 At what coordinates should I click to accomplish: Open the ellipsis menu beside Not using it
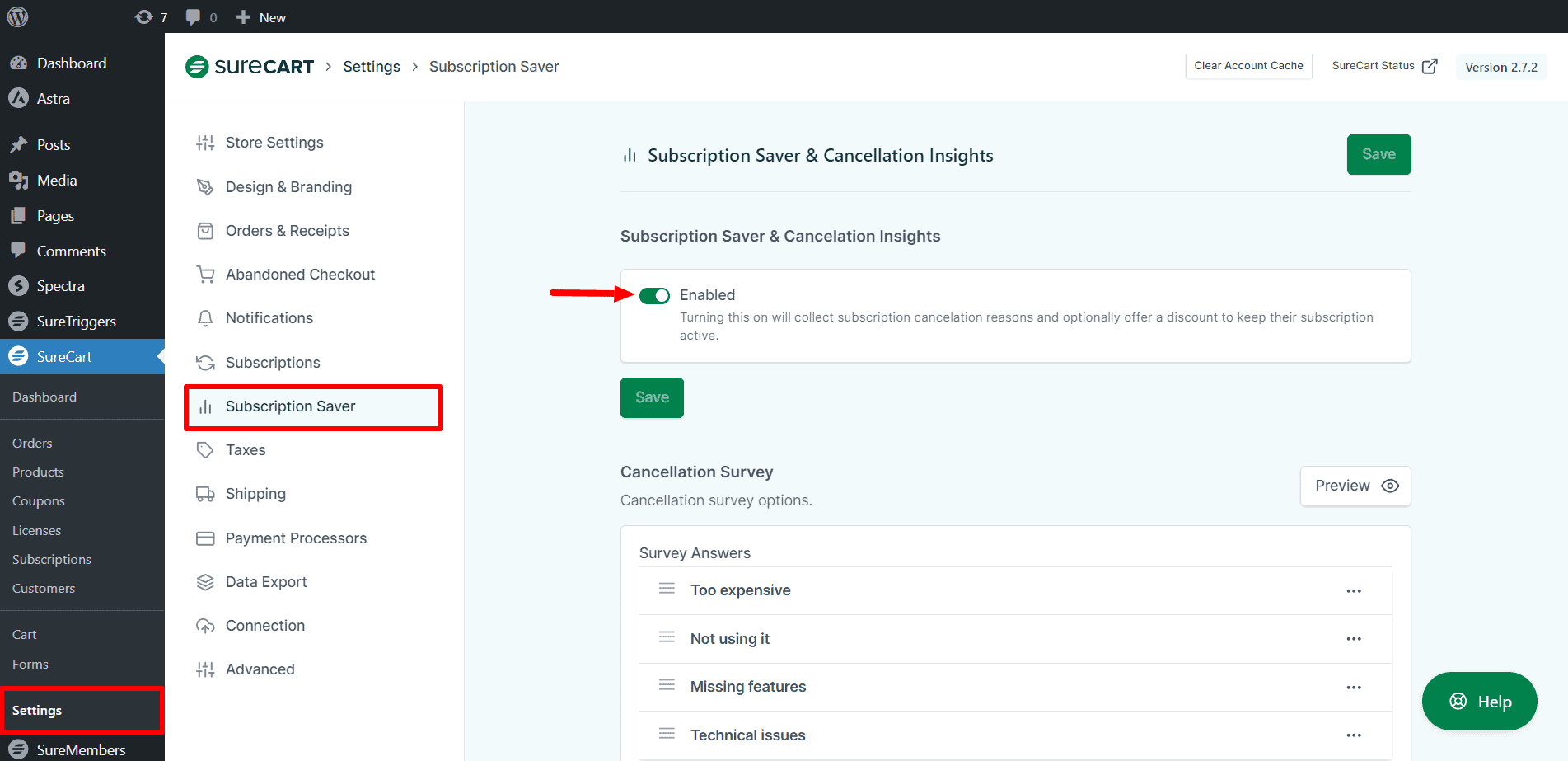(1354, 638)
